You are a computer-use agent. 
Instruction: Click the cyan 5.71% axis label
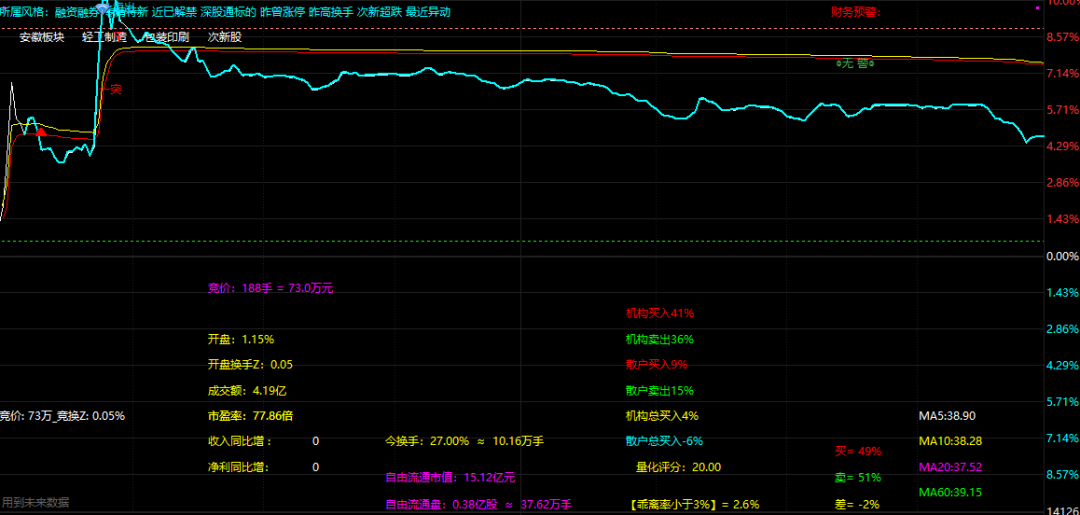tap(1061, 402)
